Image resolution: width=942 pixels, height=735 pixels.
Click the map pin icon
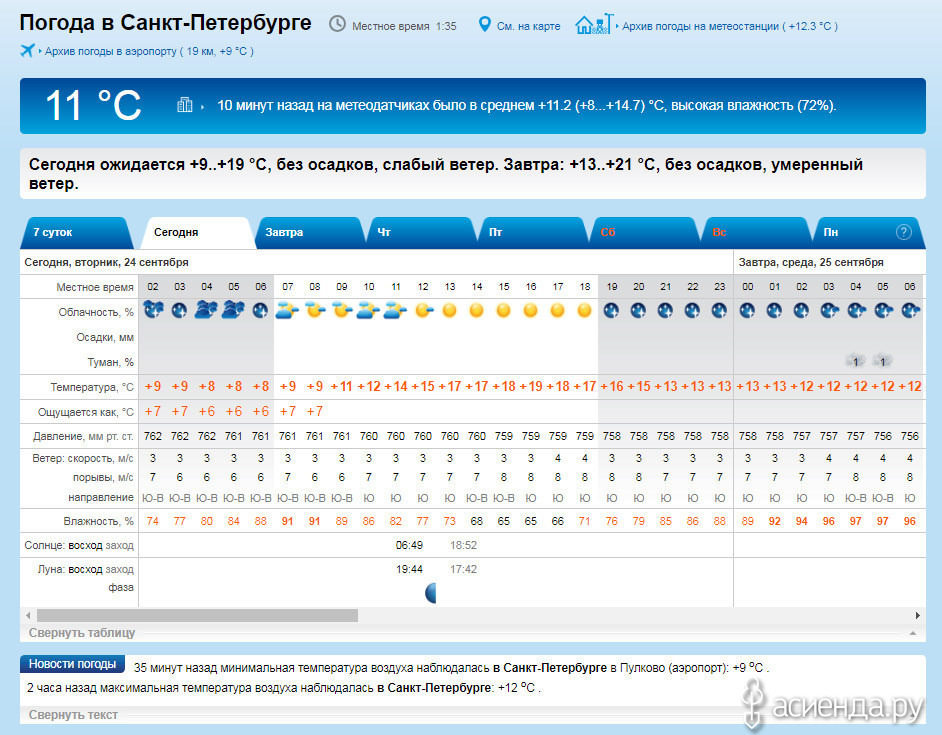click(x=485, y=24)
